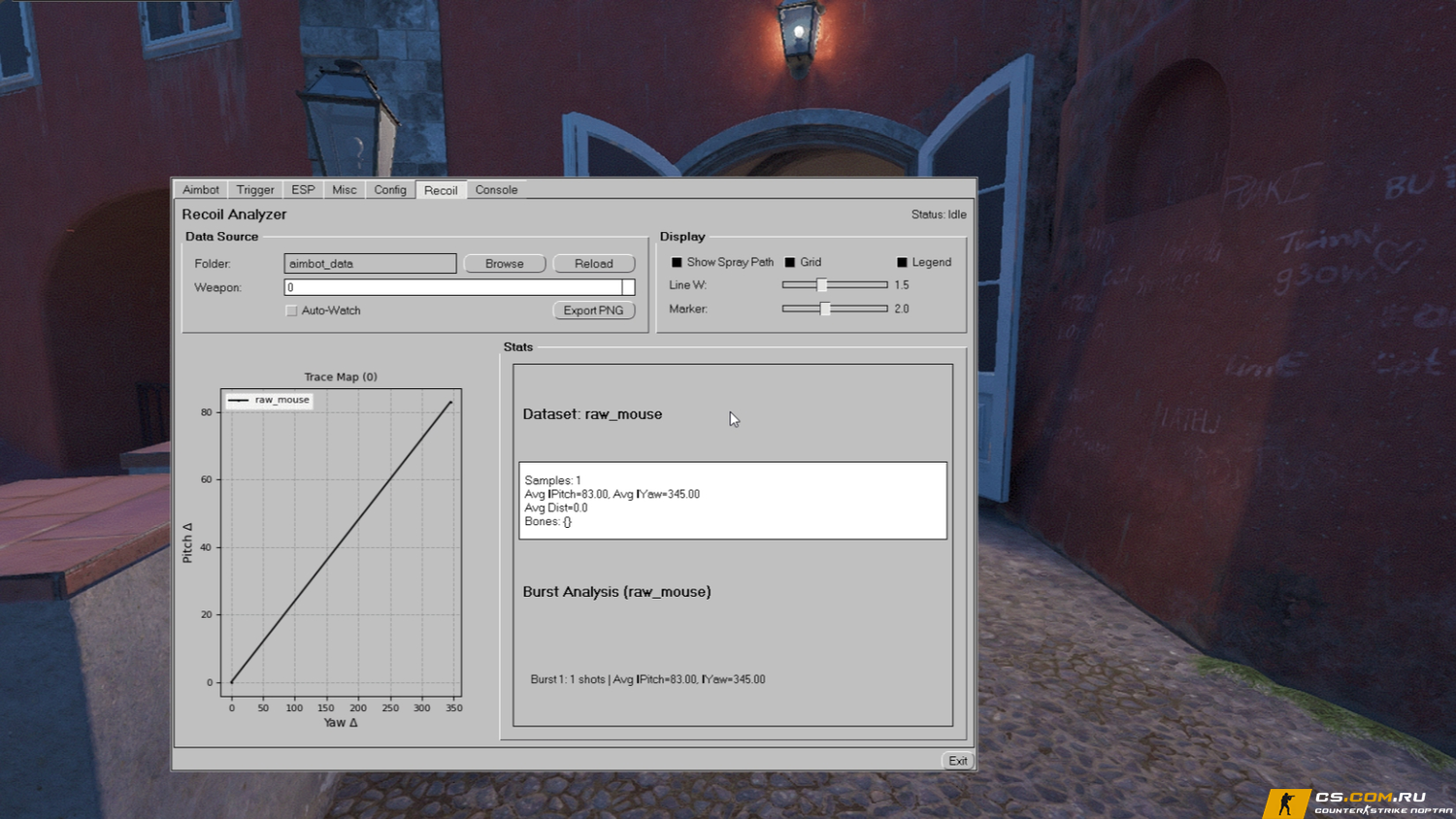Open the Aimbot tab
The image size is (1456, 819).
pyautogui.click(x=201, y=190)
